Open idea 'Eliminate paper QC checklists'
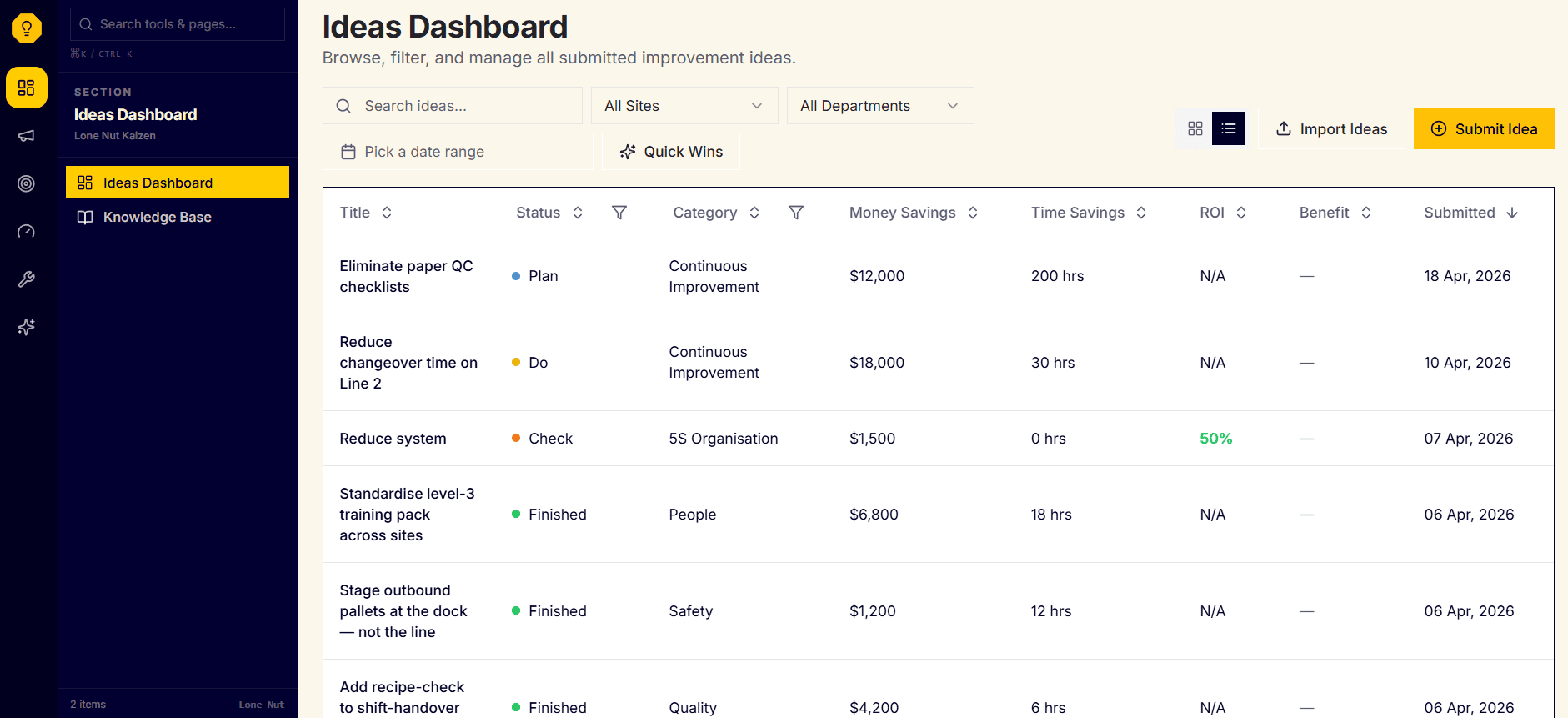The height and width of the screenshot is (718, 1568). tap(406, 276)
